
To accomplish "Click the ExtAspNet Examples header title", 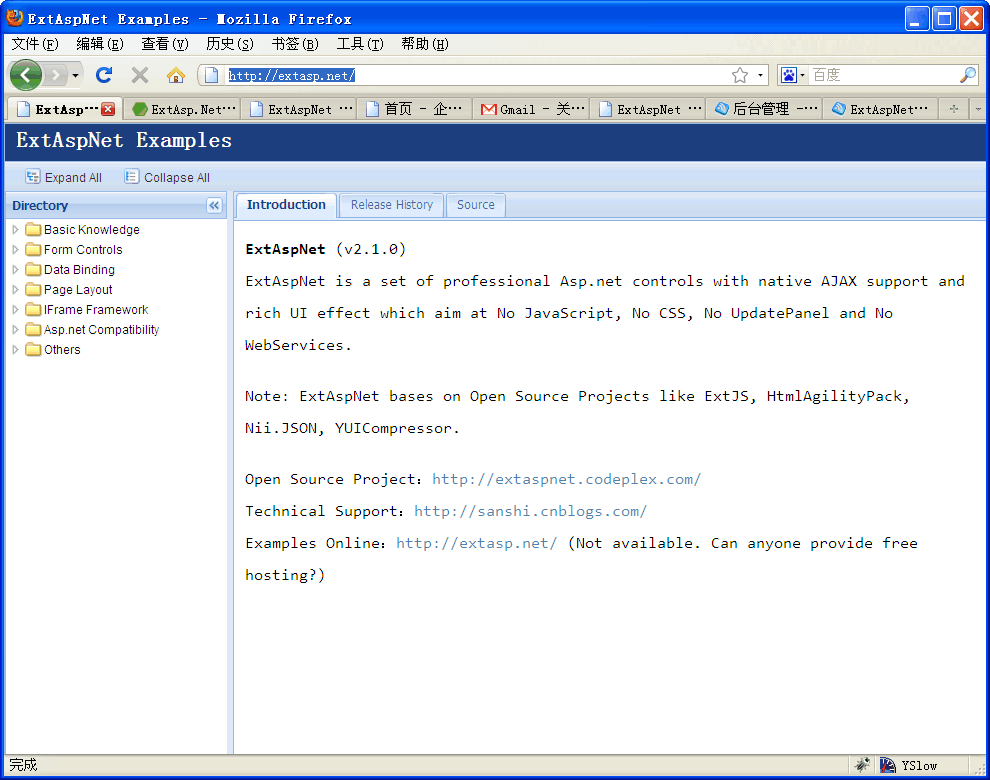I will coord(124,140).
